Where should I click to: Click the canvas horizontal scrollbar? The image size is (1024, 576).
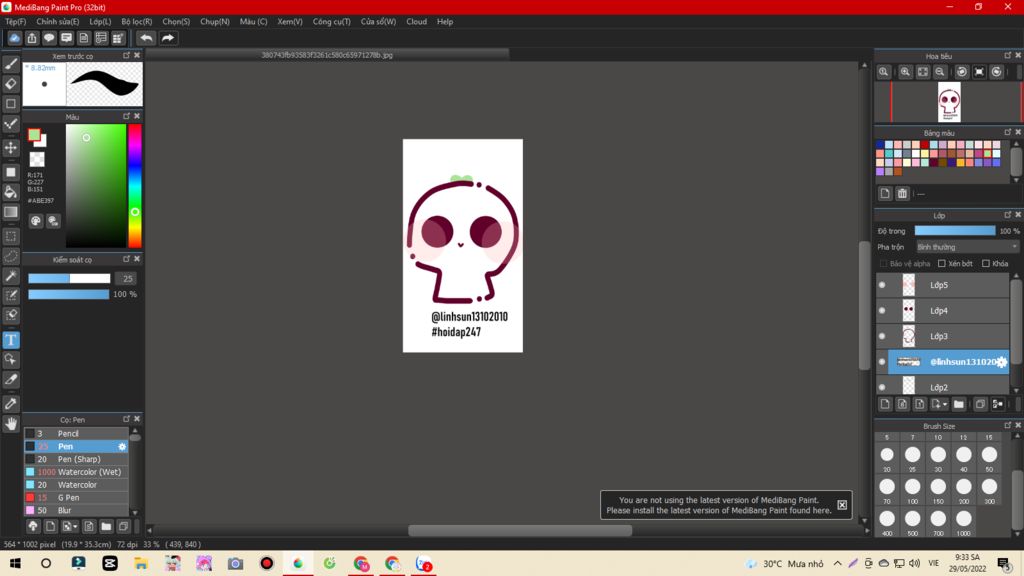(x=520, y=530)
